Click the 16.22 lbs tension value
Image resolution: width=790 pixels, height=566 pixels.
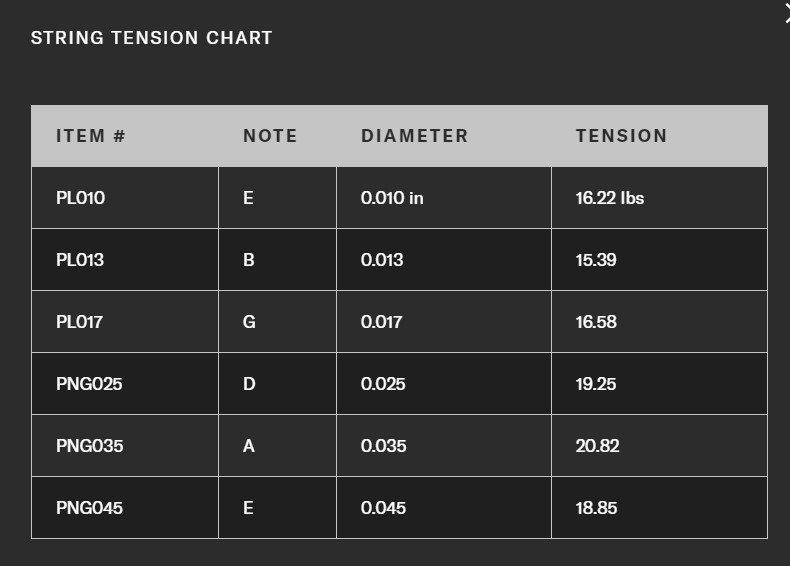[x=610, y=198]
